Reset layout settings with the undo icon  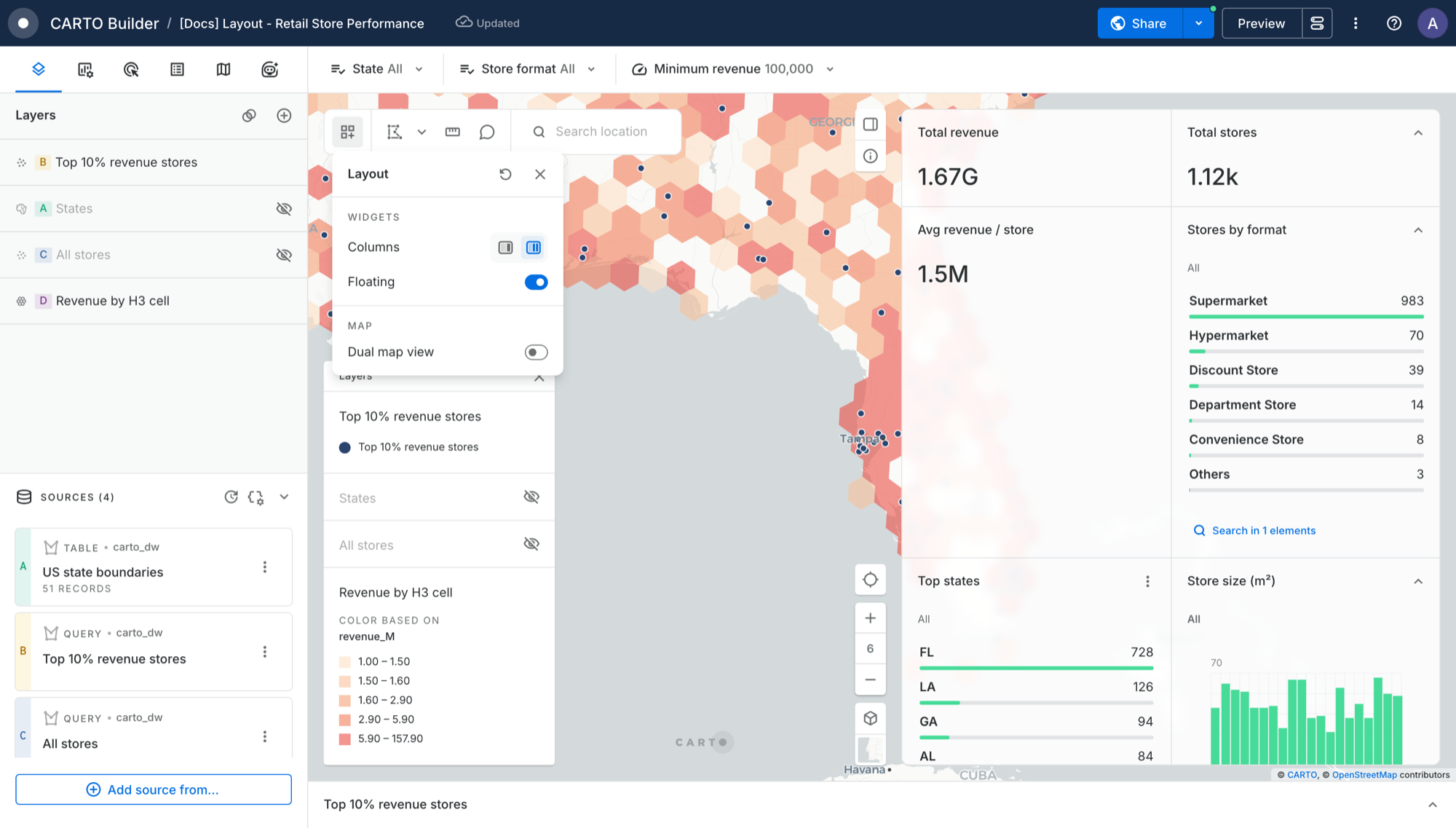point(505,174)
